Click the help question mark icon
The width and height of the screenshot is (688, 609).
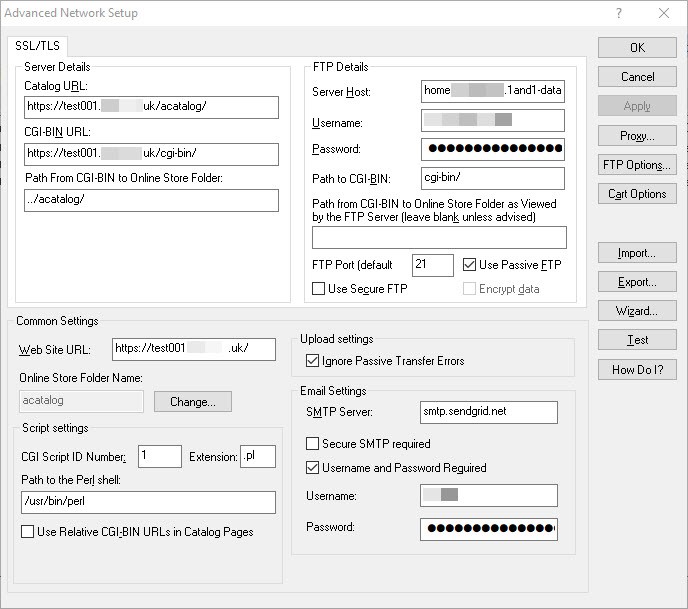tap(619, 13)
